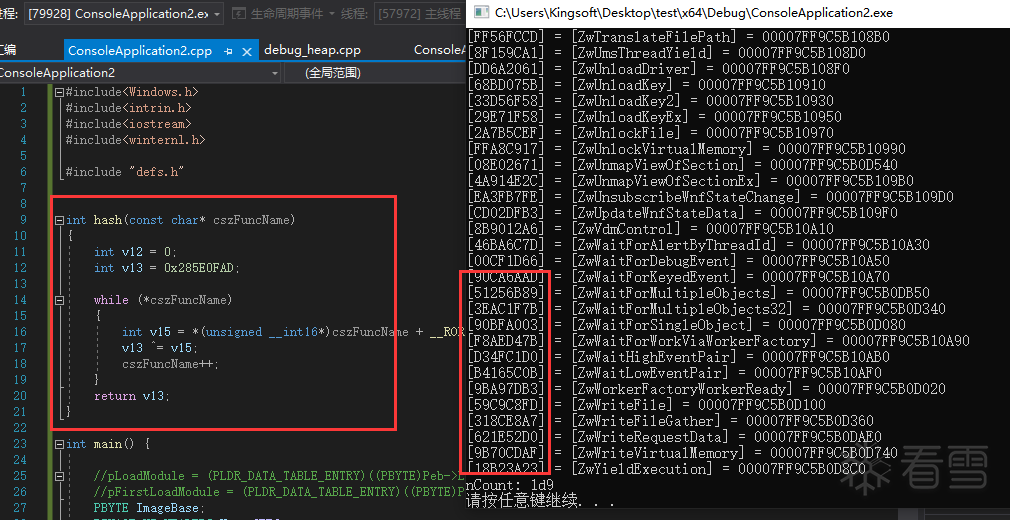The height and width of the screenshot is (520, 1010).
Task: Click the [08E02671] ZwUnmapViewOfSection console row
Action: click(683, 165)
